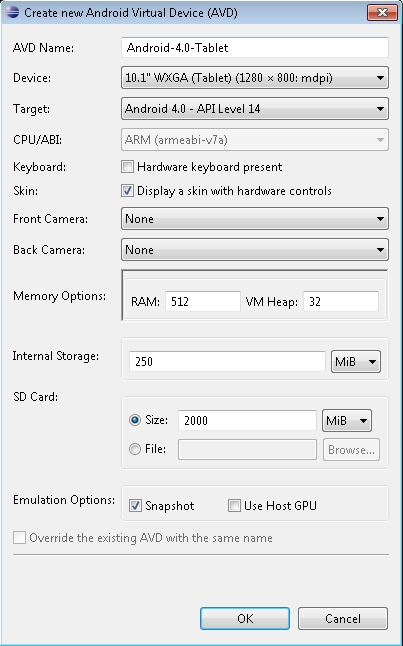Enable the Use Host GPU checkbox
The width and height of the screenshot is (403, 646).
tap(234, 506)
